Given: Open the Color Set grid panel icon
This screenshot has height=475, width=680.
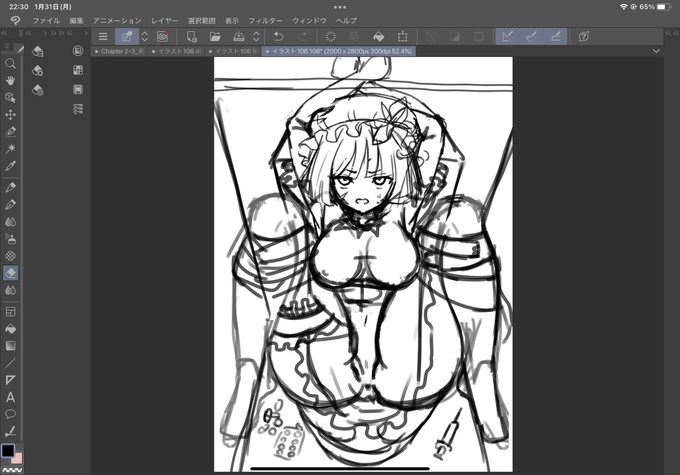Looking at the screenshot, I should pos(78,70).
